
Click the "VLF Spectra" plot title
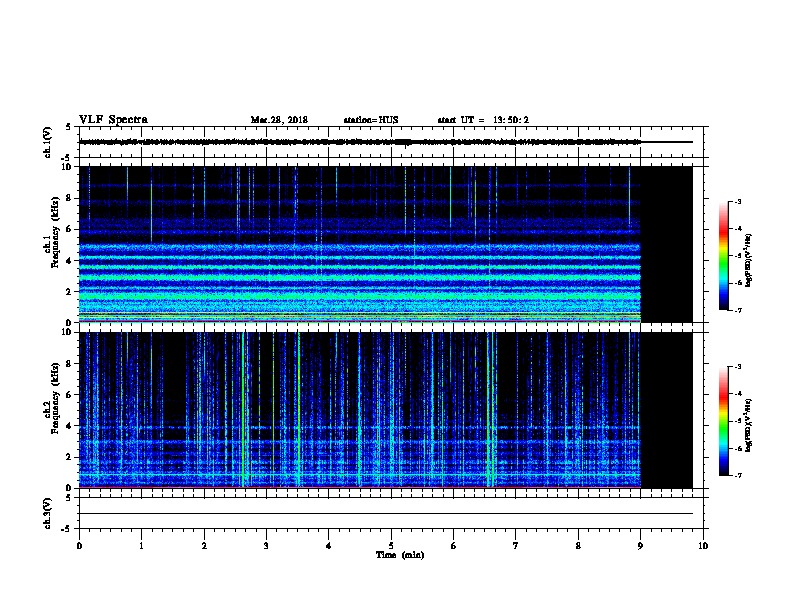(113, 120)
